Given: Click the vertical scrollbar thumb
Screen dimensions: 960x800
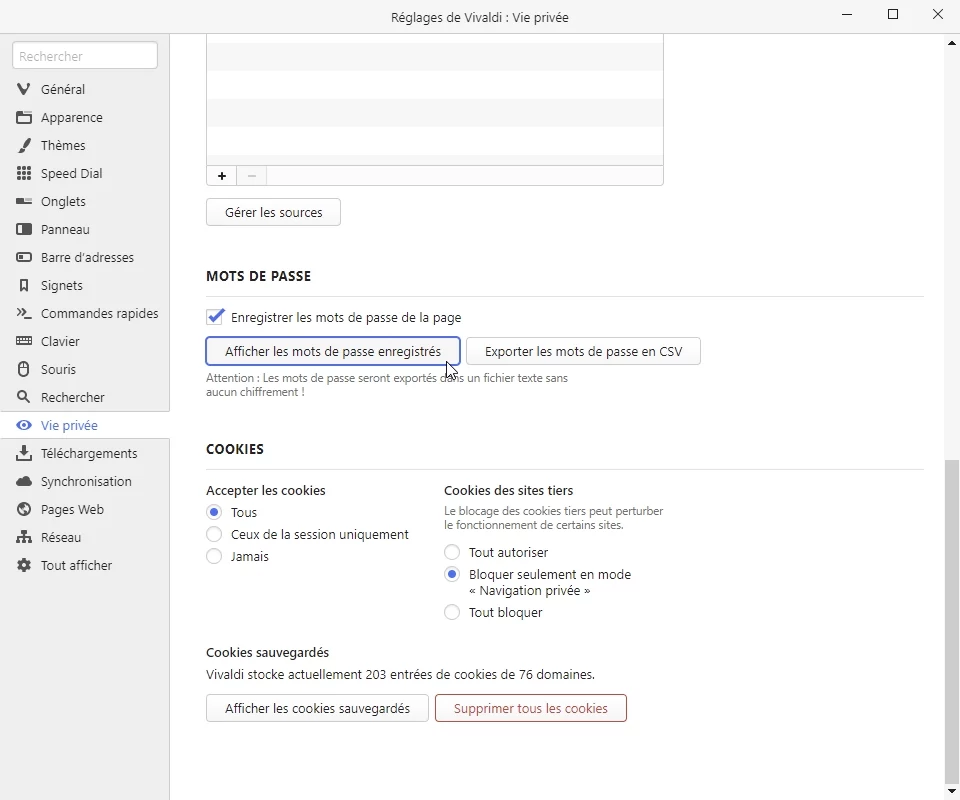Looking at the screenshot, I should pos(951,621).
